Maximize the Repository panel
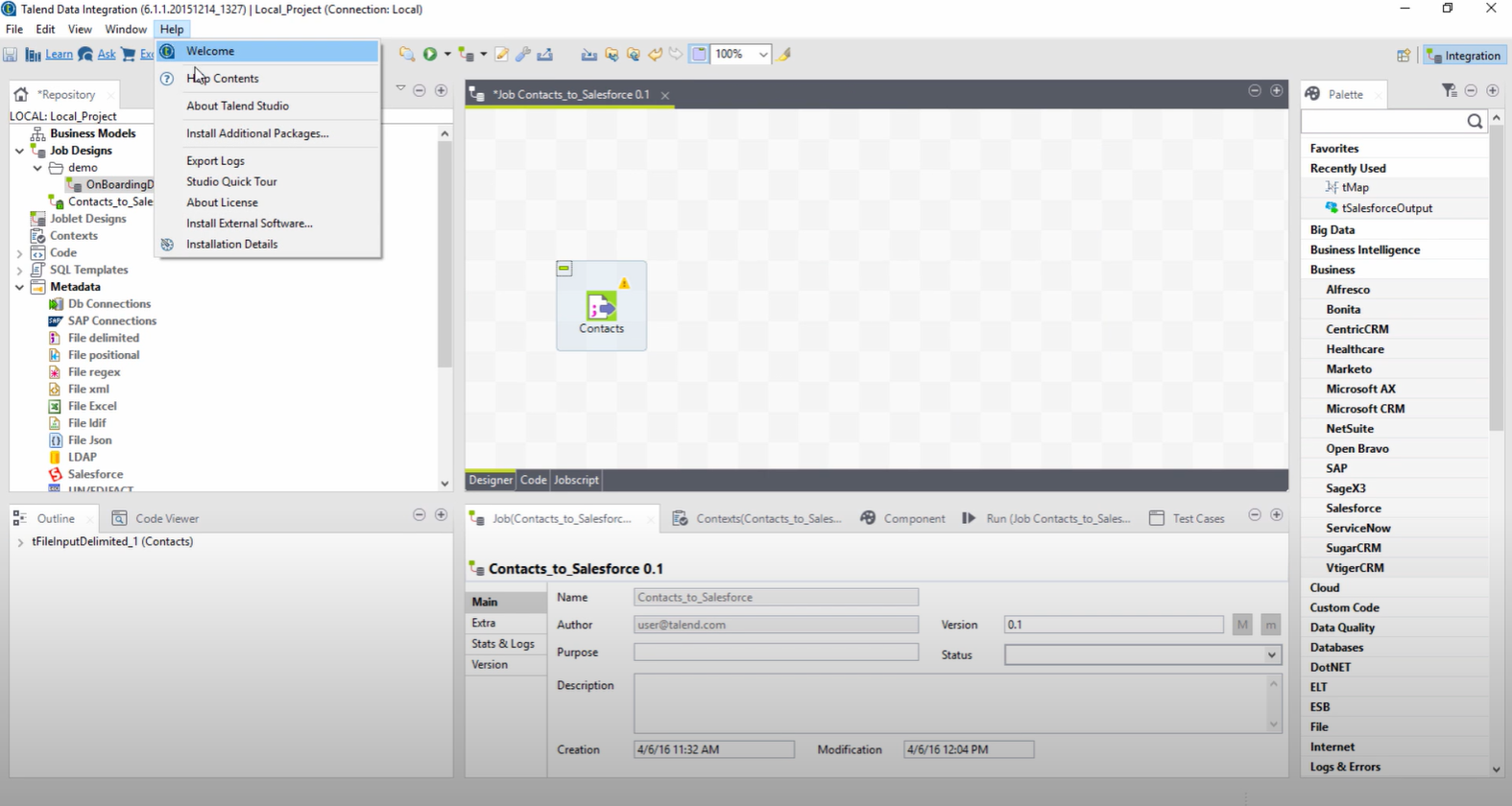1512x806 pixels. [442, 90]
